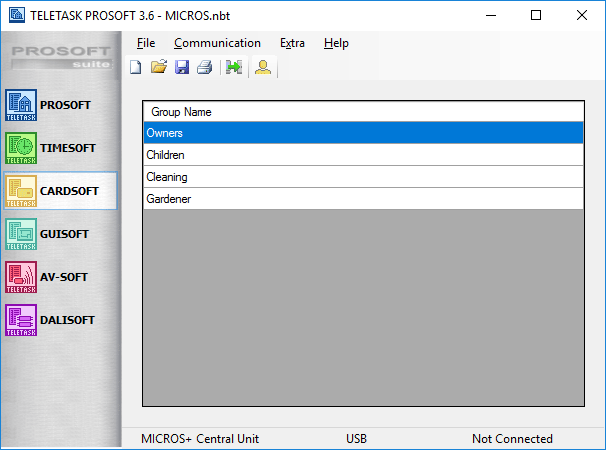Image resolution: width=606 pixels, height=450 pixels.
Task: Click the Save floppy disk icon
Action: click(182, 68)
